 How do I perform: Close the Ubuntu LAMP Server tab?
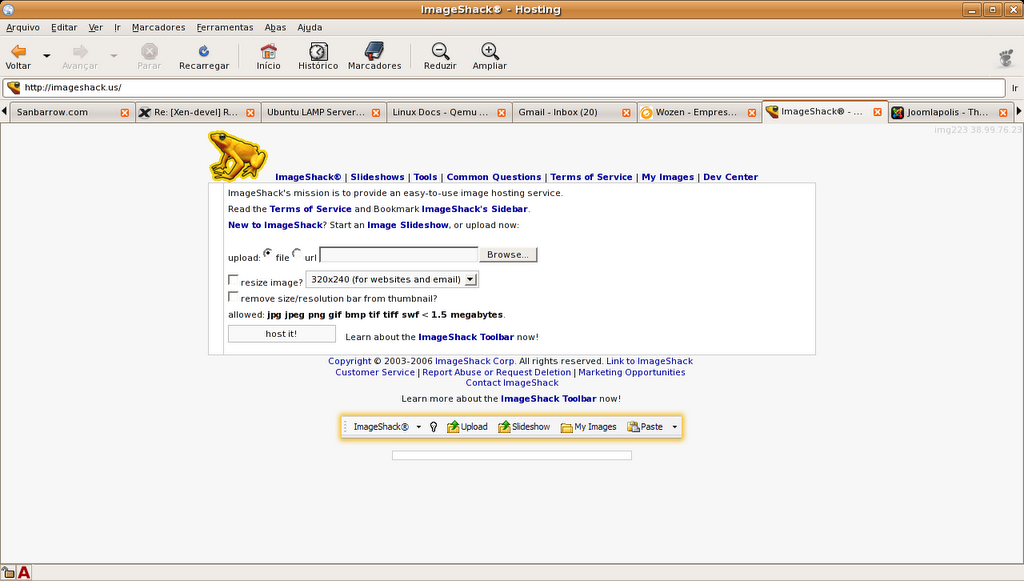coord(376,112)
